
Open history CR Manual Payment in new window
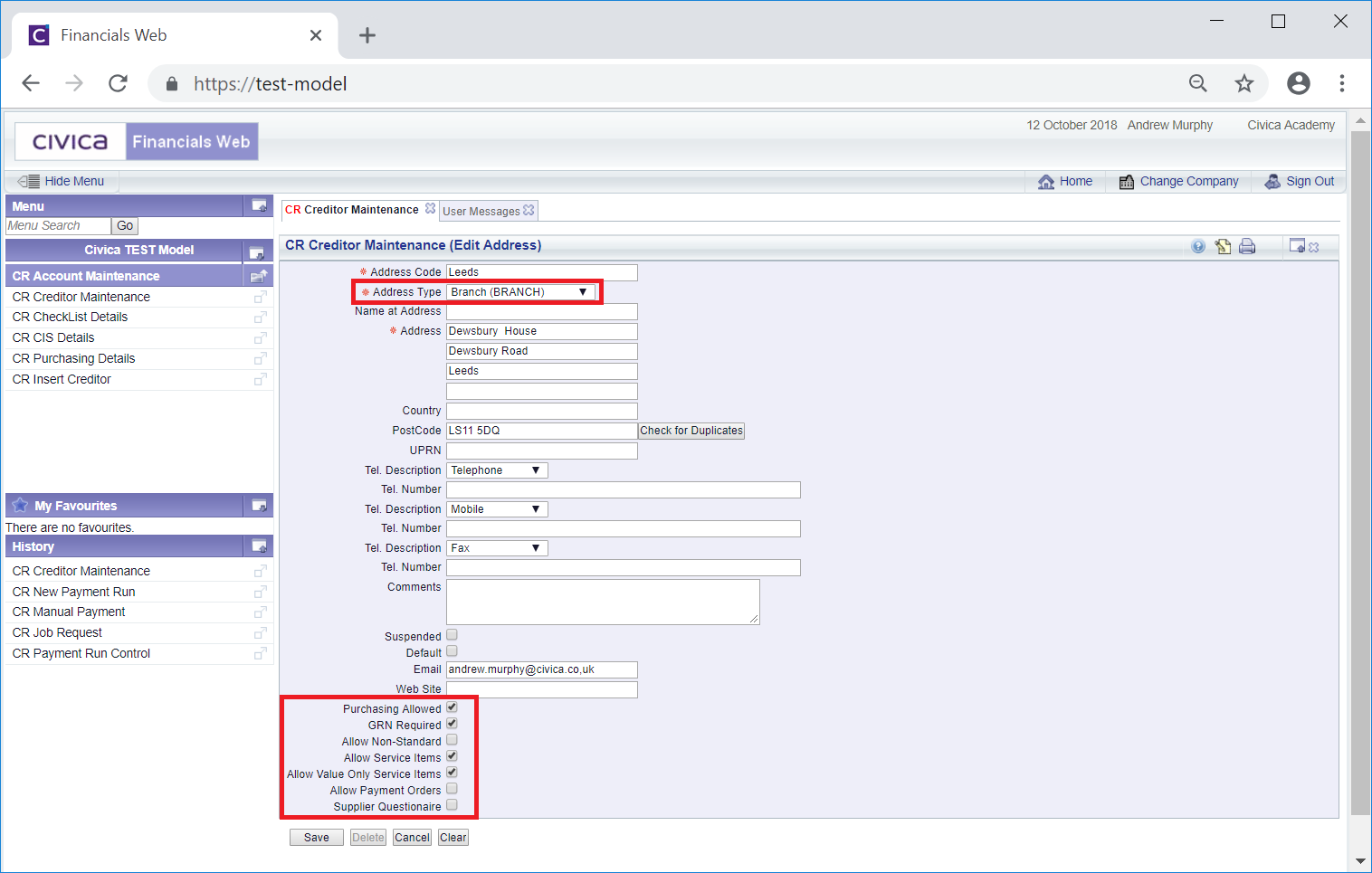pyautogui.click(x=260, y=612)
